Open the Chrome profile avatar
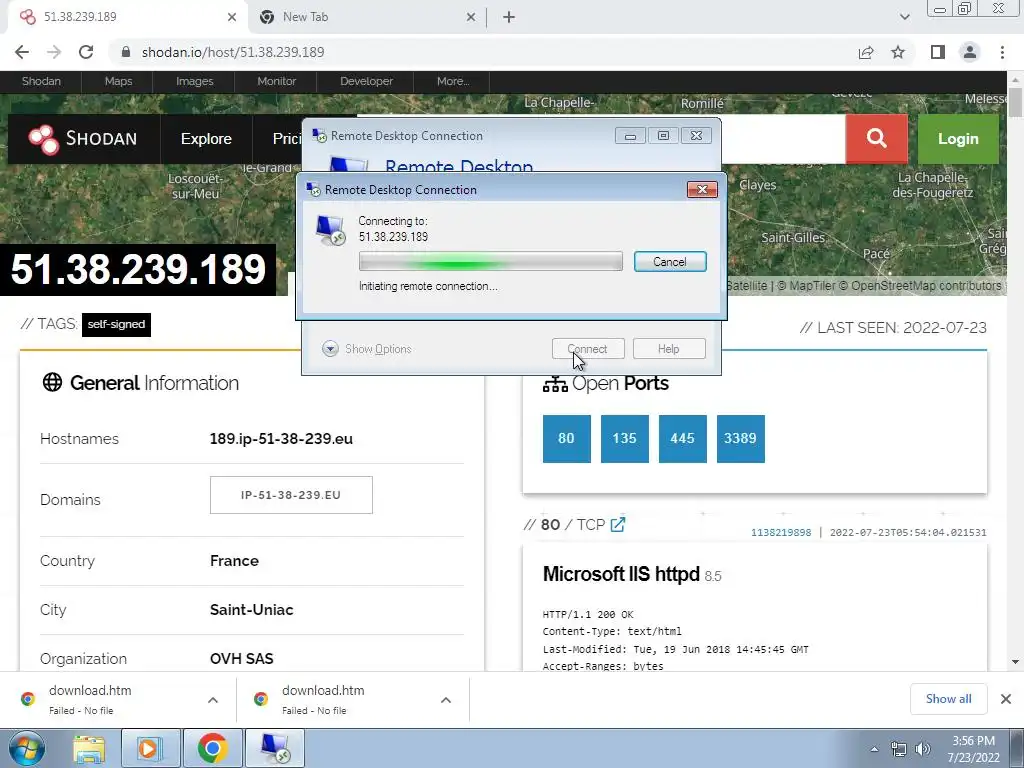1024x768 pixels. [x=970, y=52]
